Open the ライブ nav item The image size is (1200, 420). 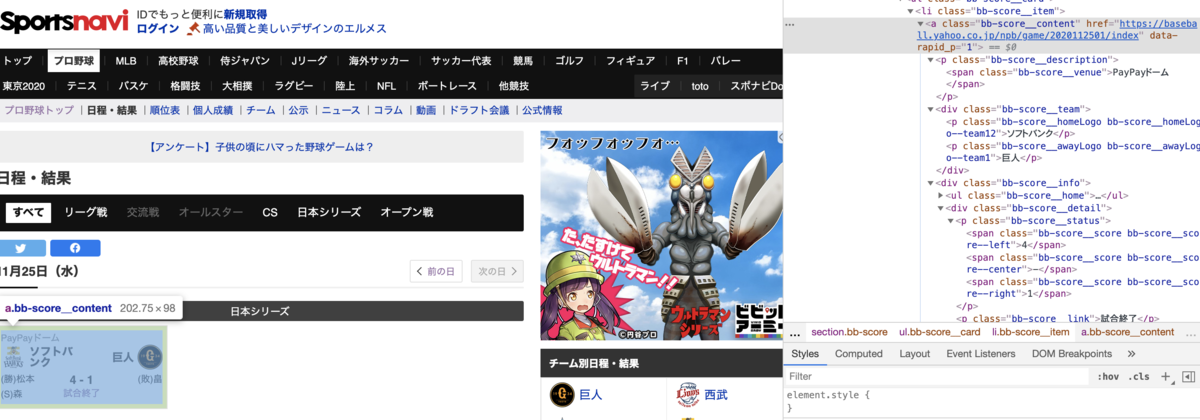(655, 86)
